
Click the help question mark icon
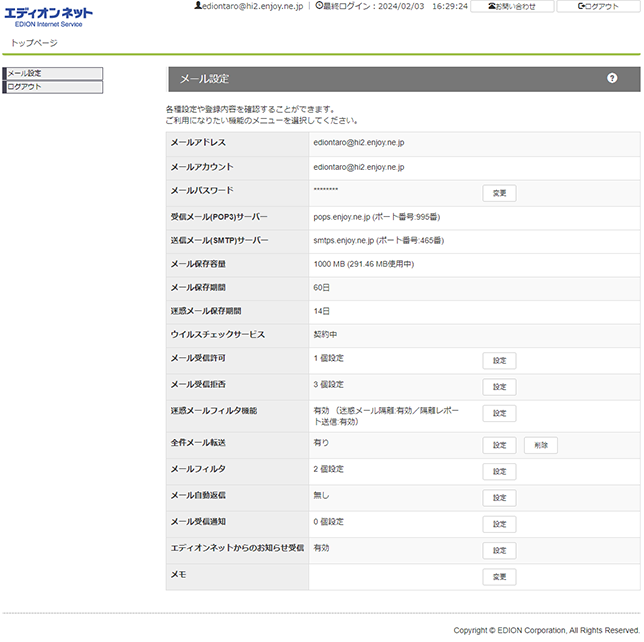[612, 78]
